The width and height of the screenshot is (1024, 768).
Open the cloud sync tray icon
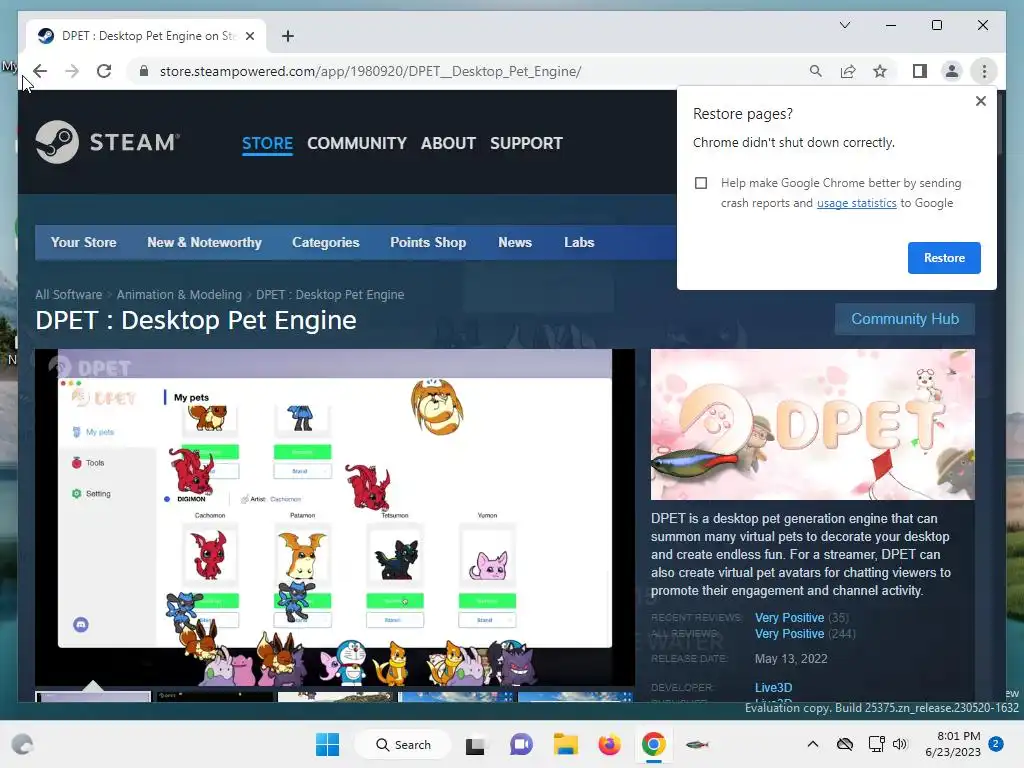pos(844,744)
